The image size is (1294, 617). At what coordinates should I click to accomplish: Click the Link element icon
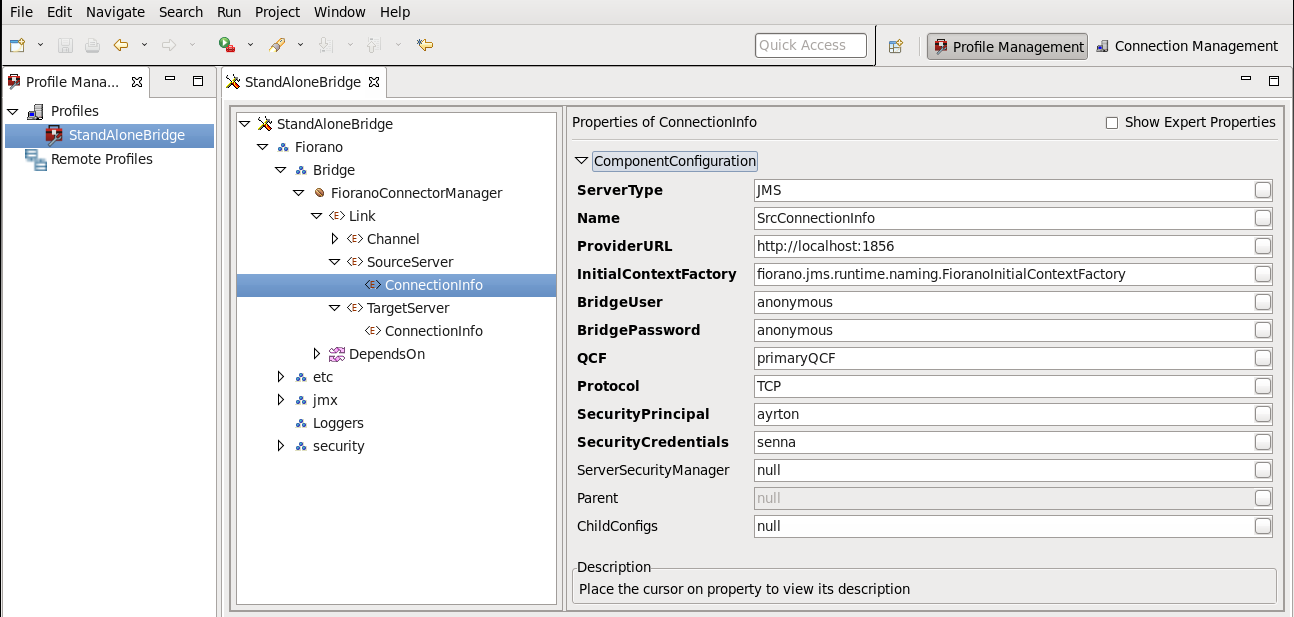click(x=337, y=216)
